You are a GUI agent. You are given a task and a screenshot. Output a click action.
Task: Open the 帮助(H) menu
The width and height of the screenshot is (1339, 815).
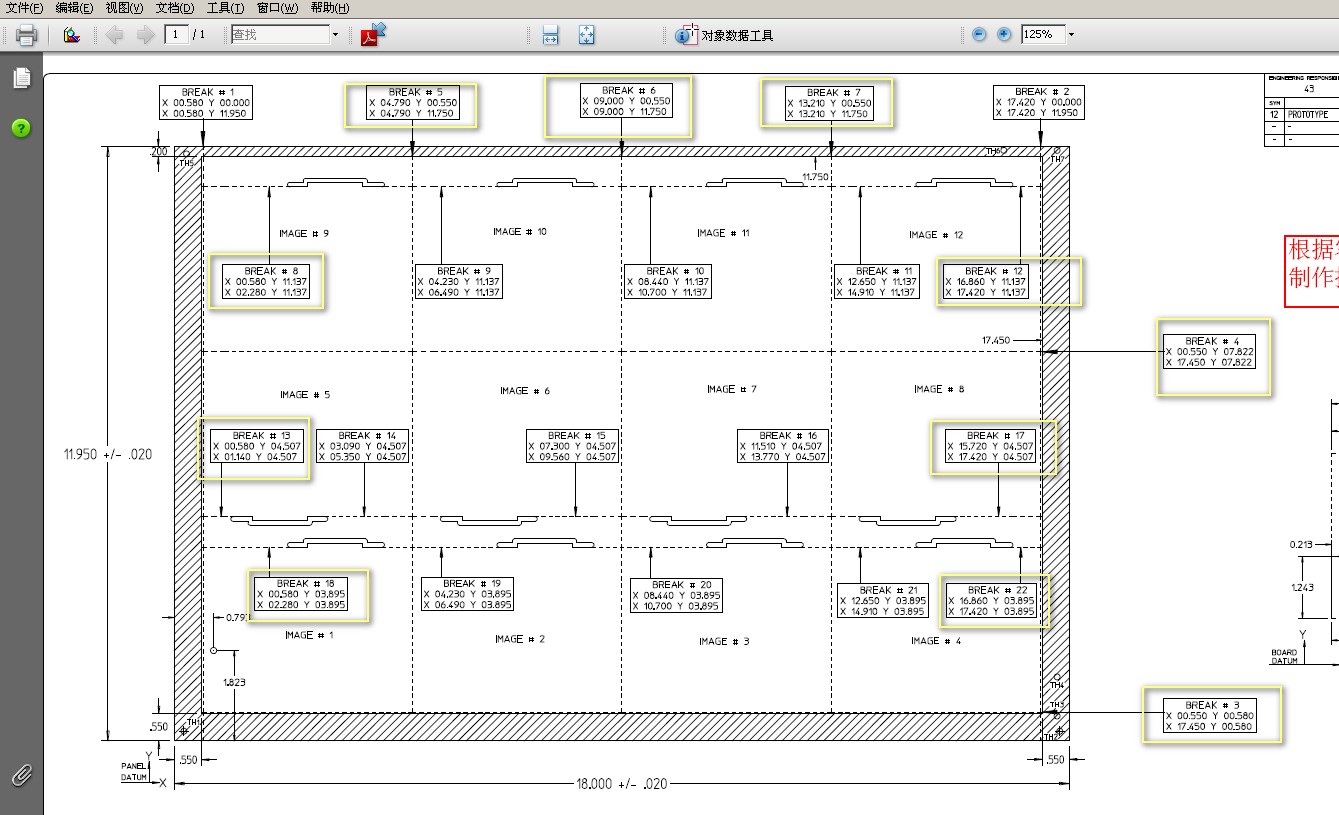(330, 8)
